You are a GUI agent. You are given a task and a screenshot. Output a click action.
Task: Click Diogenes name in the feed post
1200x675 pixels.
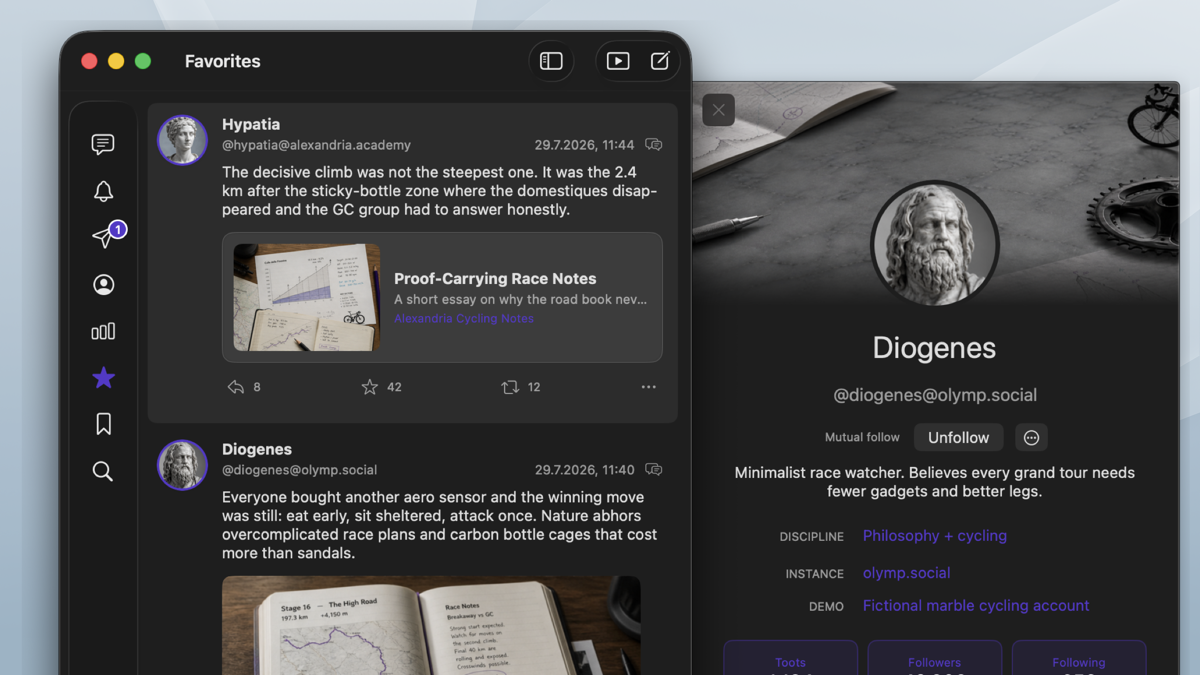(257, 450)
